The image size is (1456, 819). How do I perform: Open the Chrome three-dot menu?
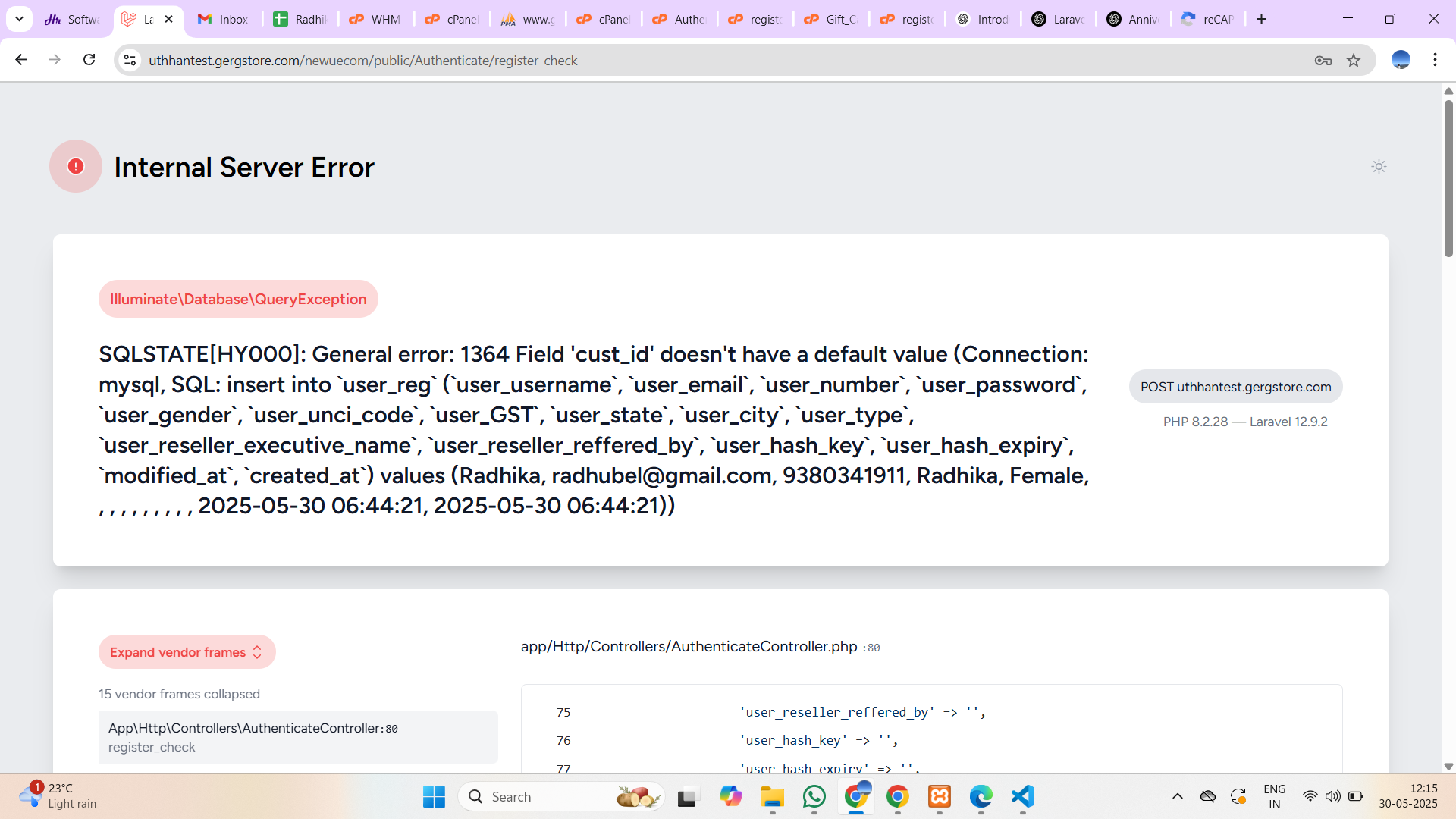pos(1435,60)
